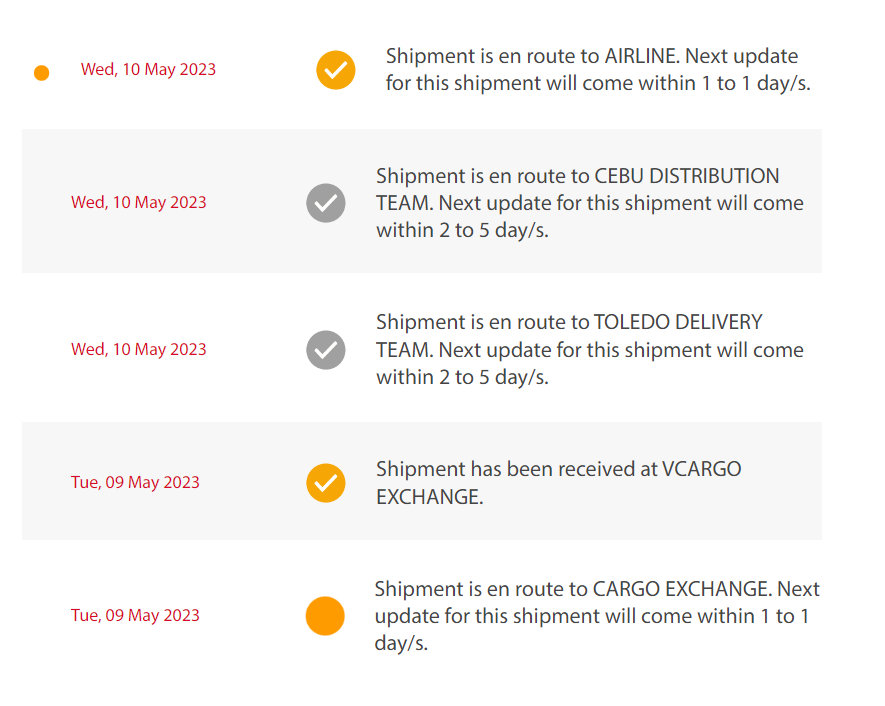This screenshot has width=885, height=706.
Task: Click 'within 2 to 5 day/s' in CEBU row
Action: 462,230
